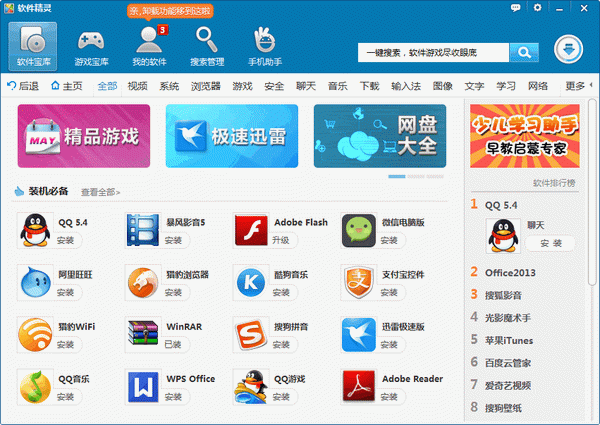Open the 软件宝库 software library
Screen dimensions: 600x425
point(33,46)
